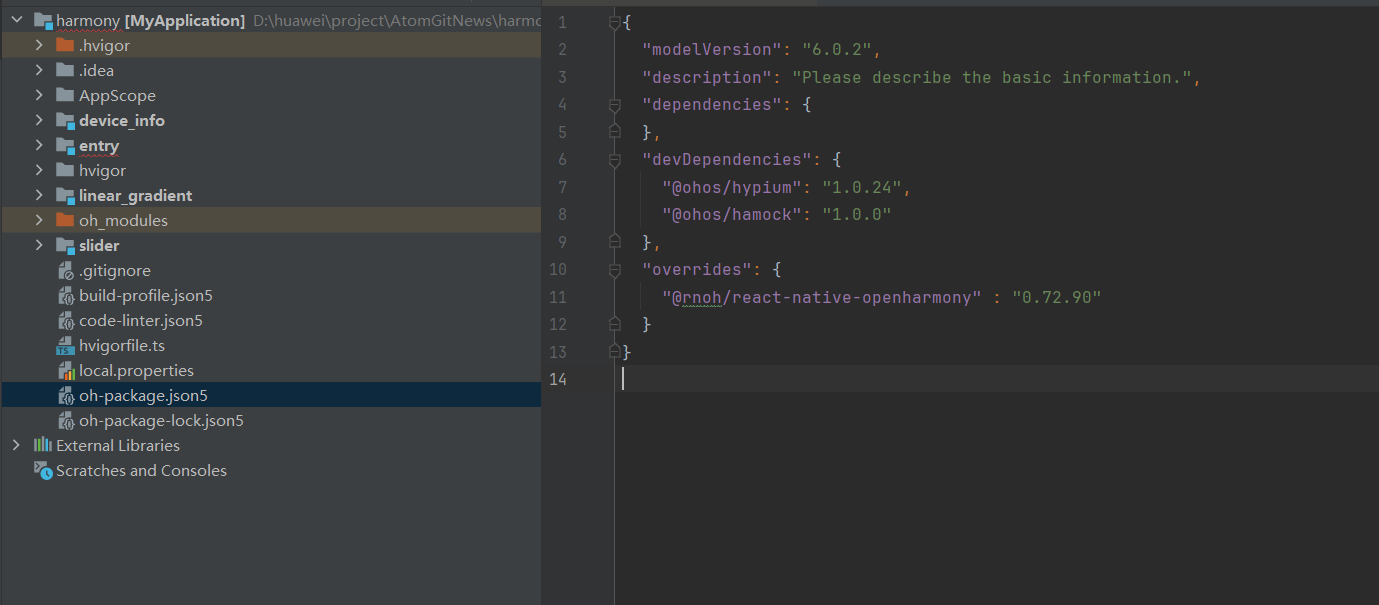Select the linear_gradient module

click(x=135, y=195)
